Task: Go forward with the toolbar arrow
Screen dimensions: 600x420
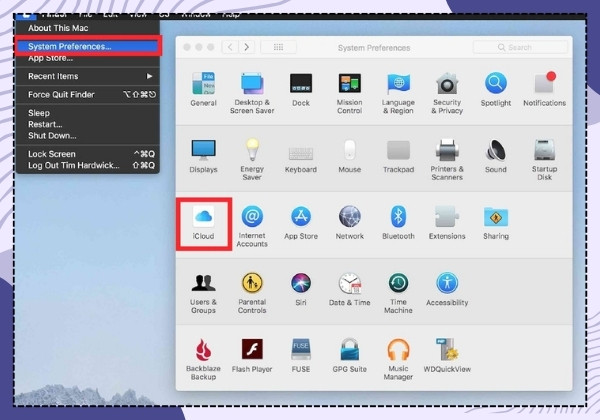Action: pos(247,47)
